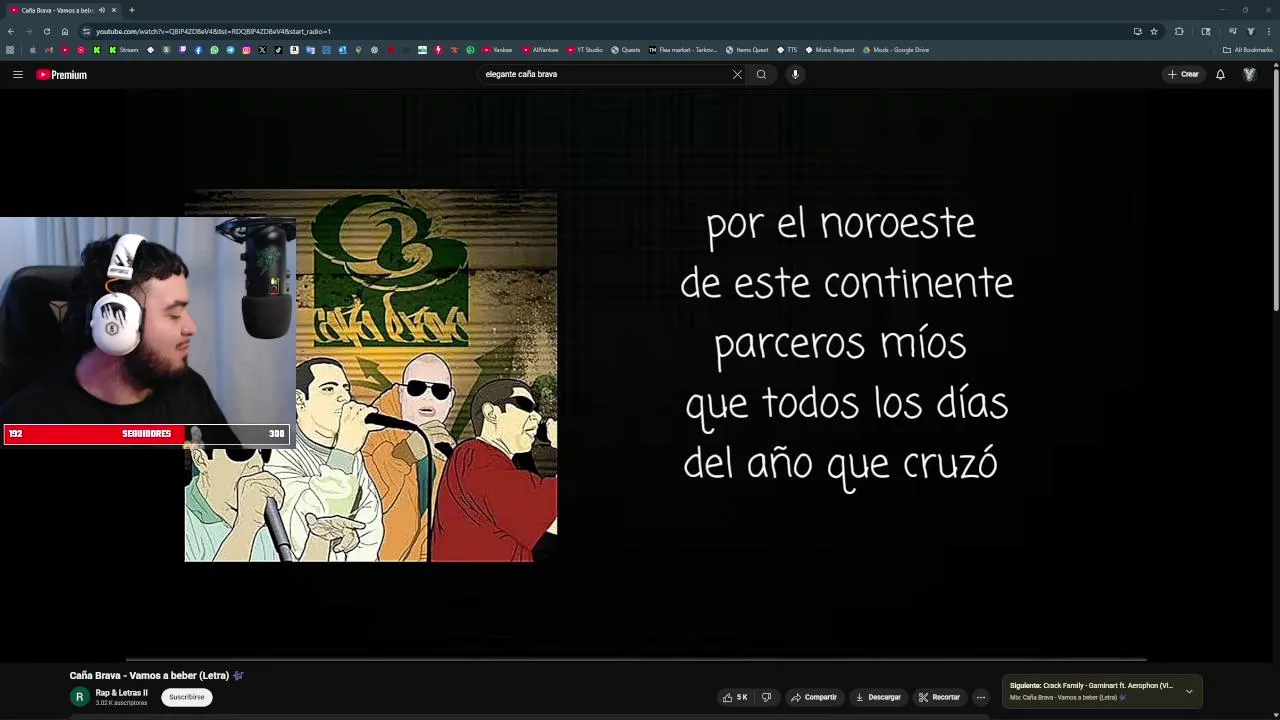Open the X (Twitter) bookmark icon
Image resolution: width=1280 pixels, height=720 pixels.
tap(262, 50)
